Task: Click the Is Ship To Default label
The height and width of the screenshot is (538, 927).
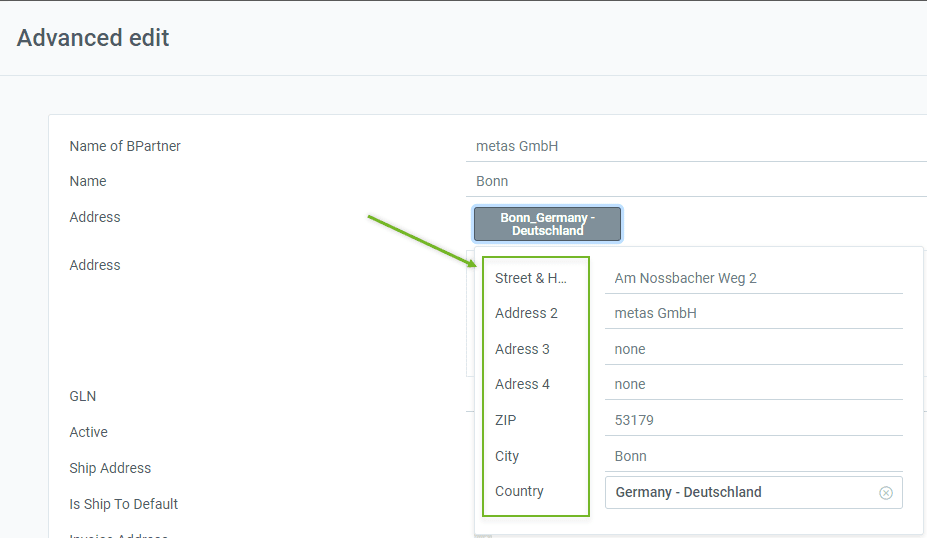Action: click(124, 504)
